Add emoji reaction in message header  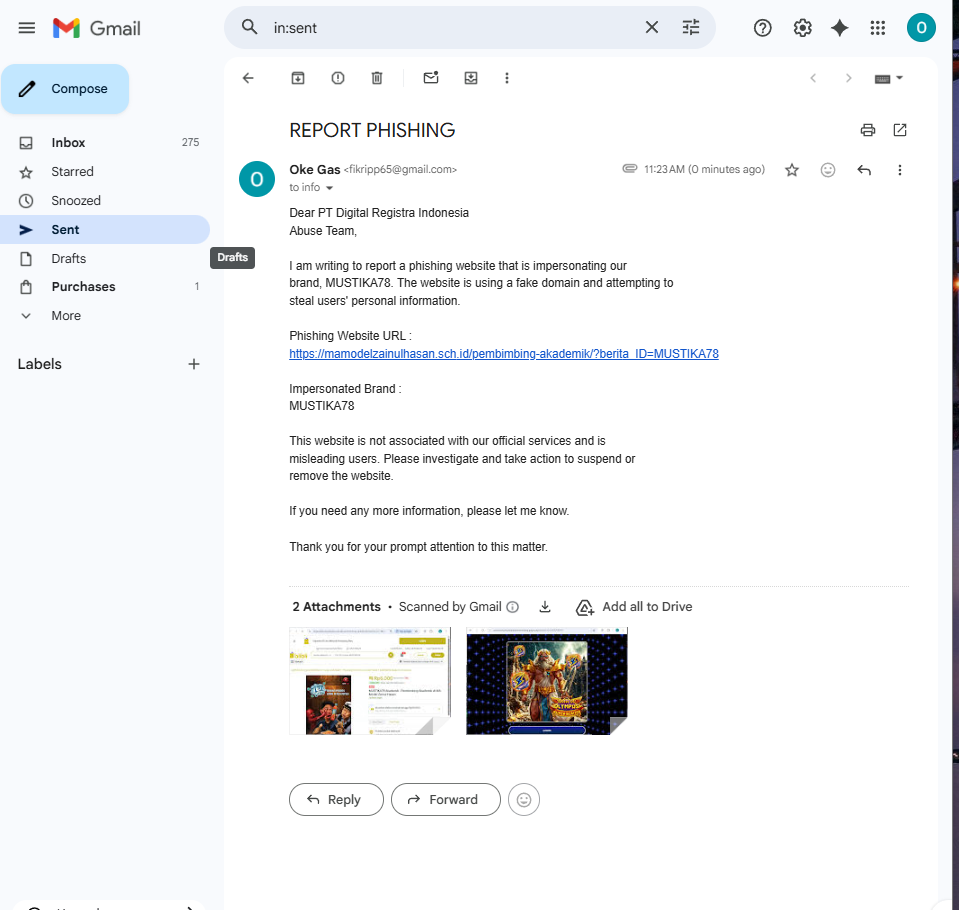(828, 170)
